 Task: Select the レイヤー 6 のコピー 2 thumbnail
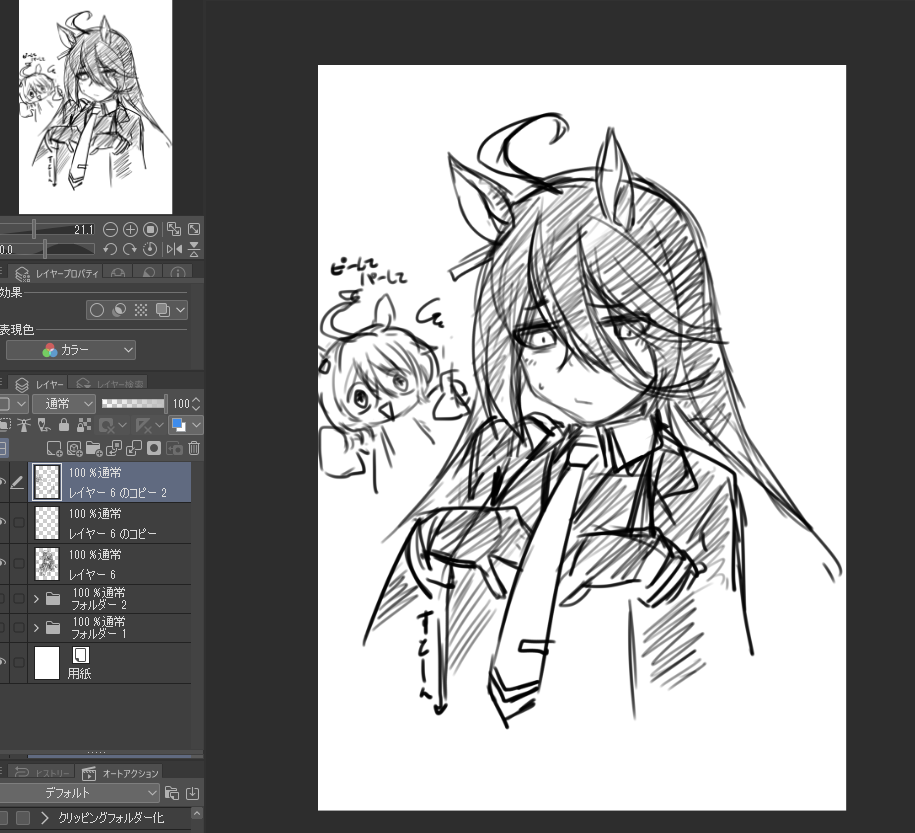(x=47, y=481)
